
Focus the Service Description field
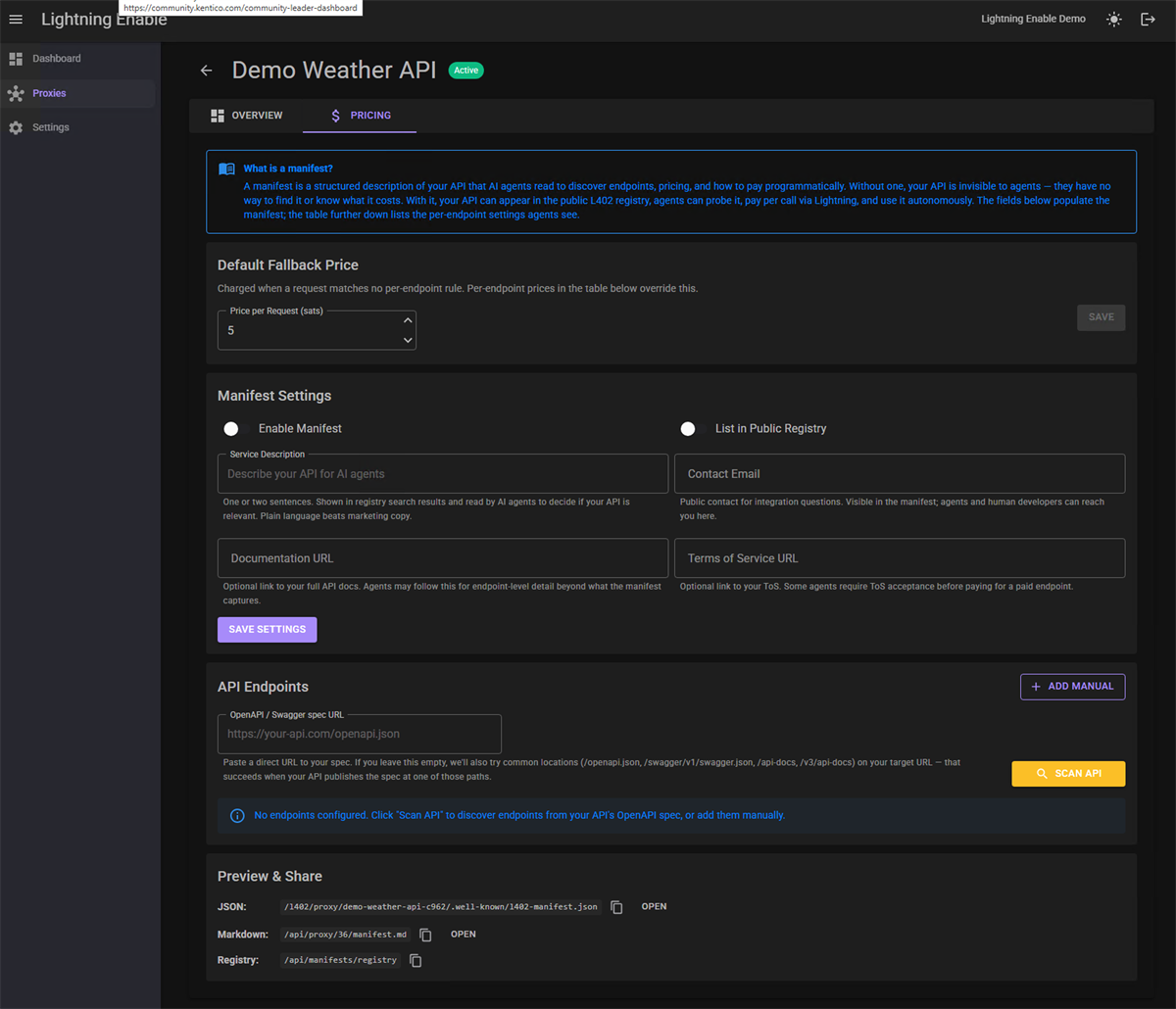(443, 474)
